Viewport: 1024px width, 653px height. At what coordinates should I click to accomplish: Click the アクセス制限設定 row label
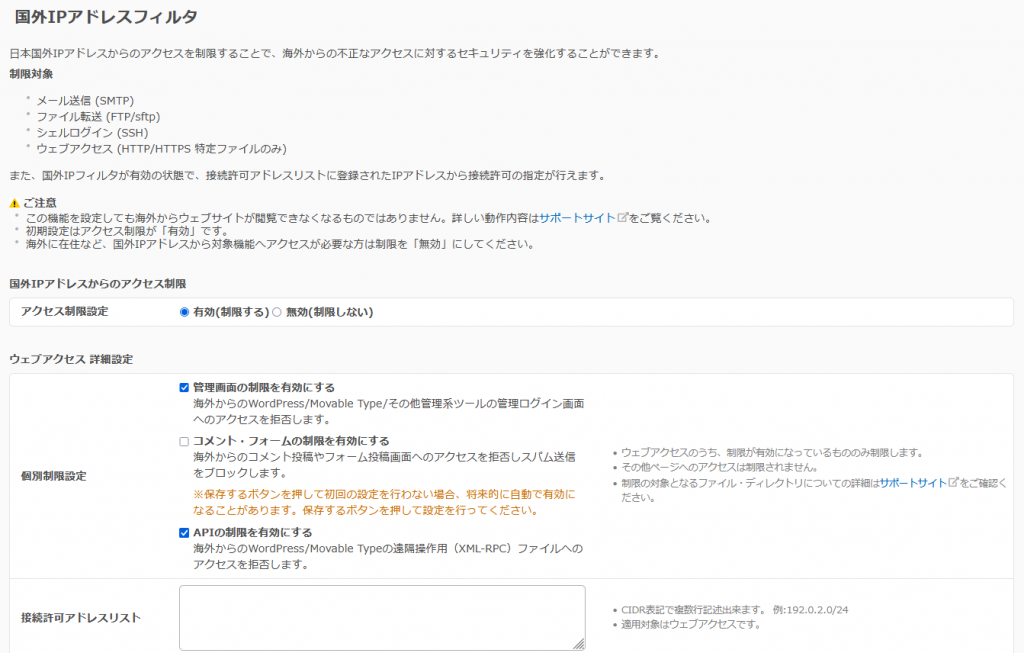click(65, 312)
